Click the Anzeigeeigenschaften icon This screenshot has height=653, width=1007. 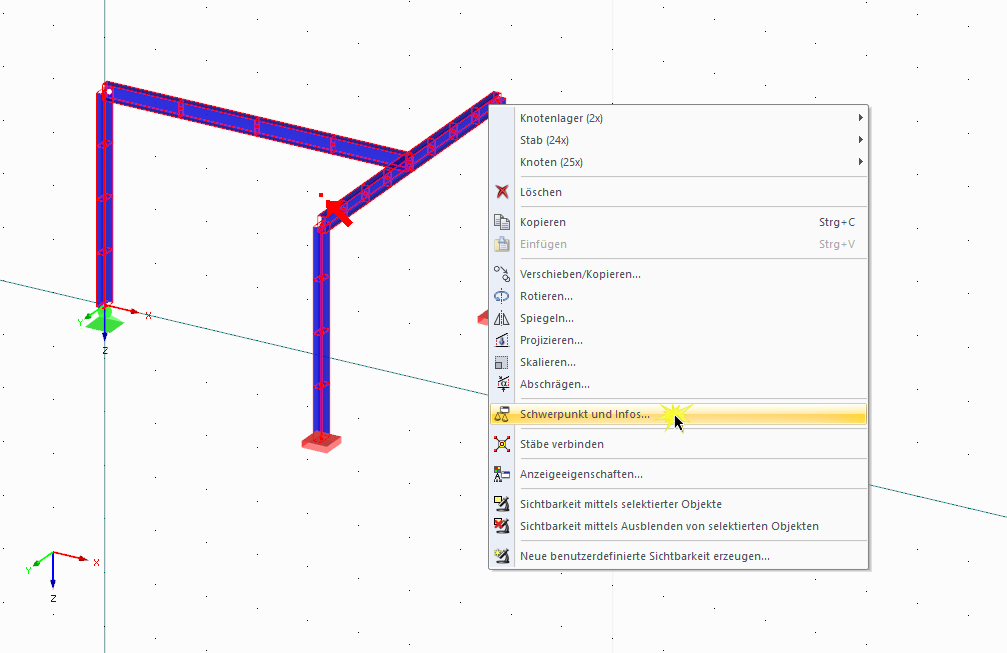pos(502,475)
